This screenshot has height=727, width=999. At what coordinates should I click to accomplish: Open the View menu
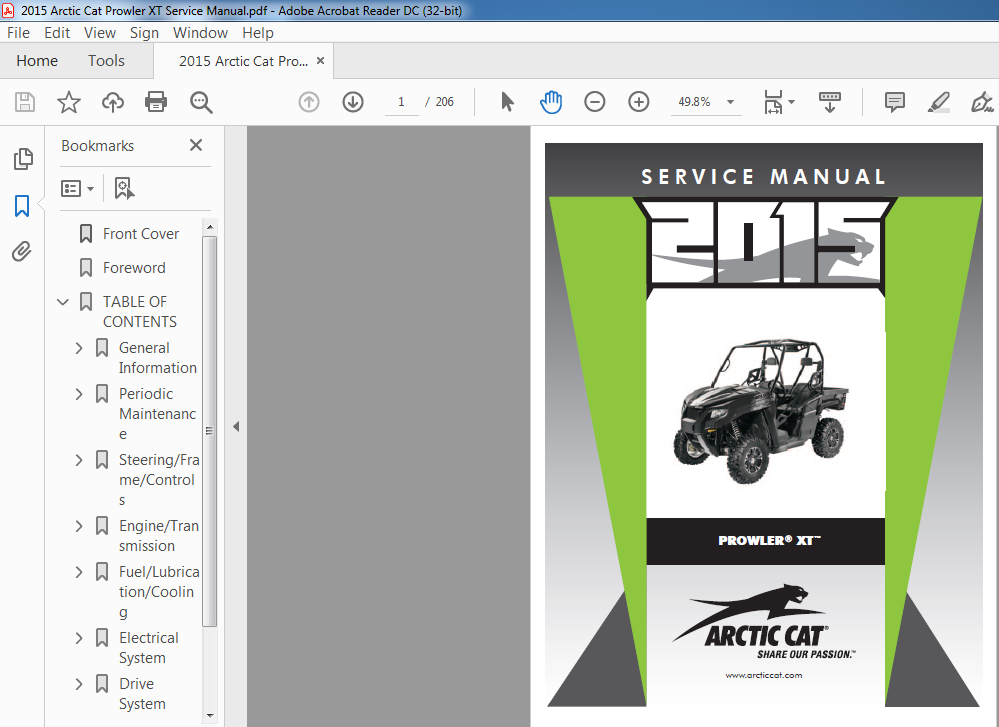[100, 32]
